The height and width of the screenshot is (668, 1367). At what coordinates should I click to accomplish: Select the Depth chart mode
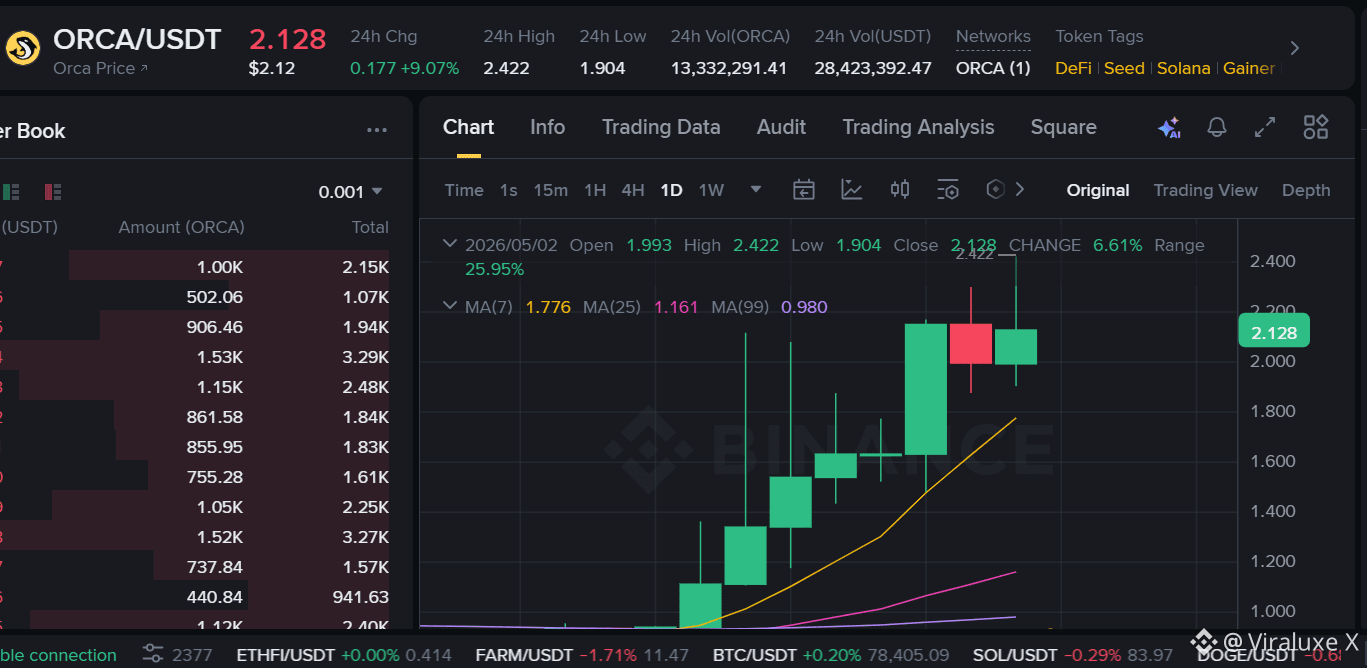[1306, 190]
